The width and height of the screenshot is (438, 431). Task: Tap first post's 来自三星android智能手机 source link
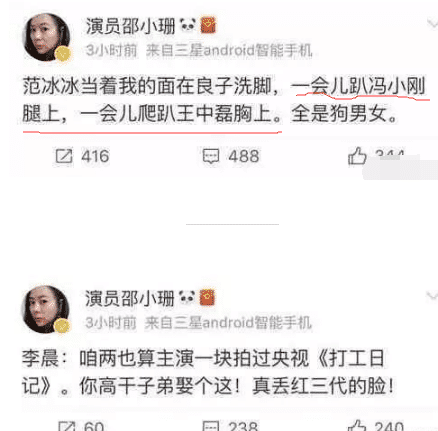[x=229, y=50]
